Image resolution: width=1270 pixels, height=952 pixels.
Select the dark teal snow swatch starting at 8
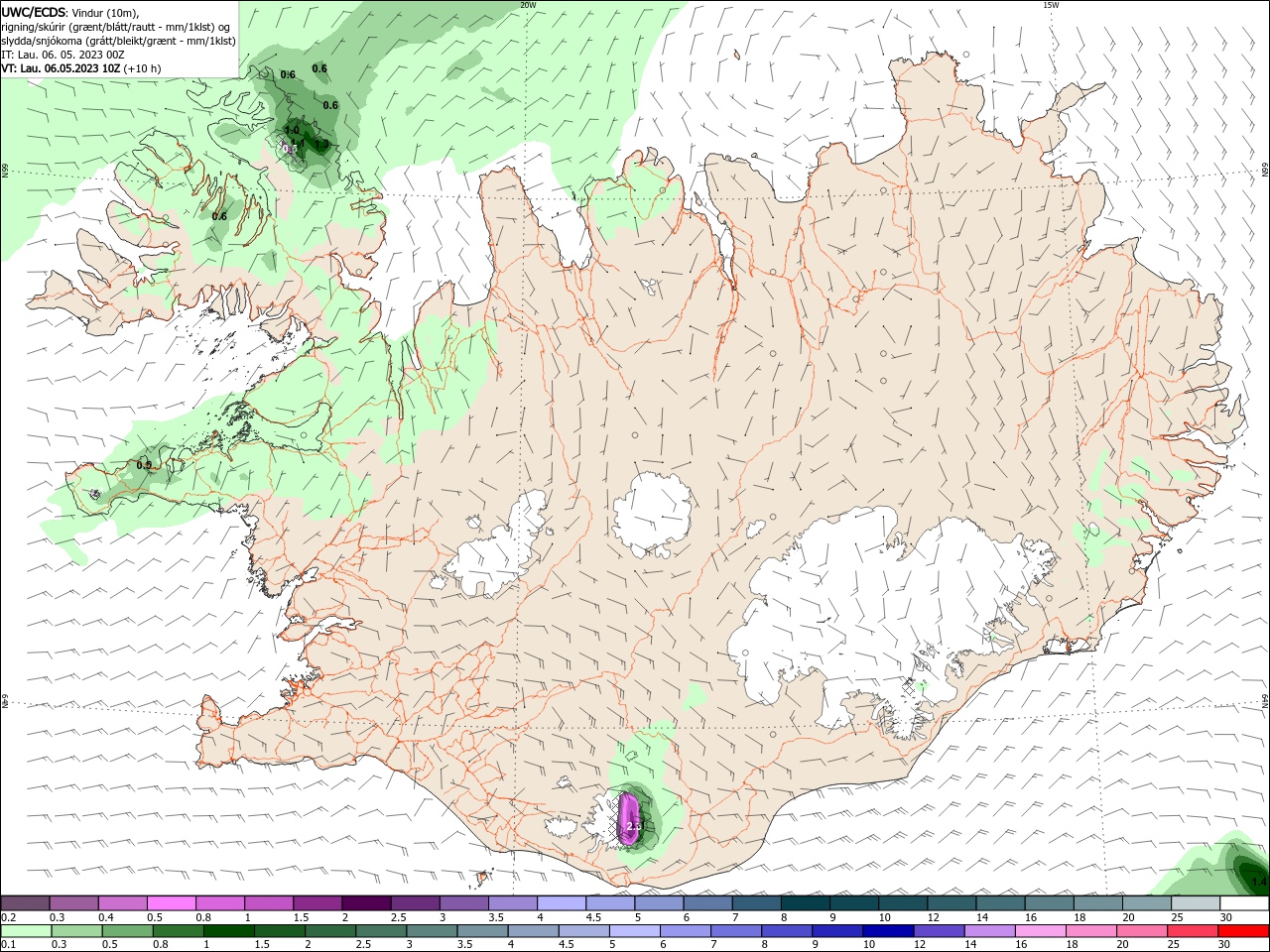coord(805,902)
